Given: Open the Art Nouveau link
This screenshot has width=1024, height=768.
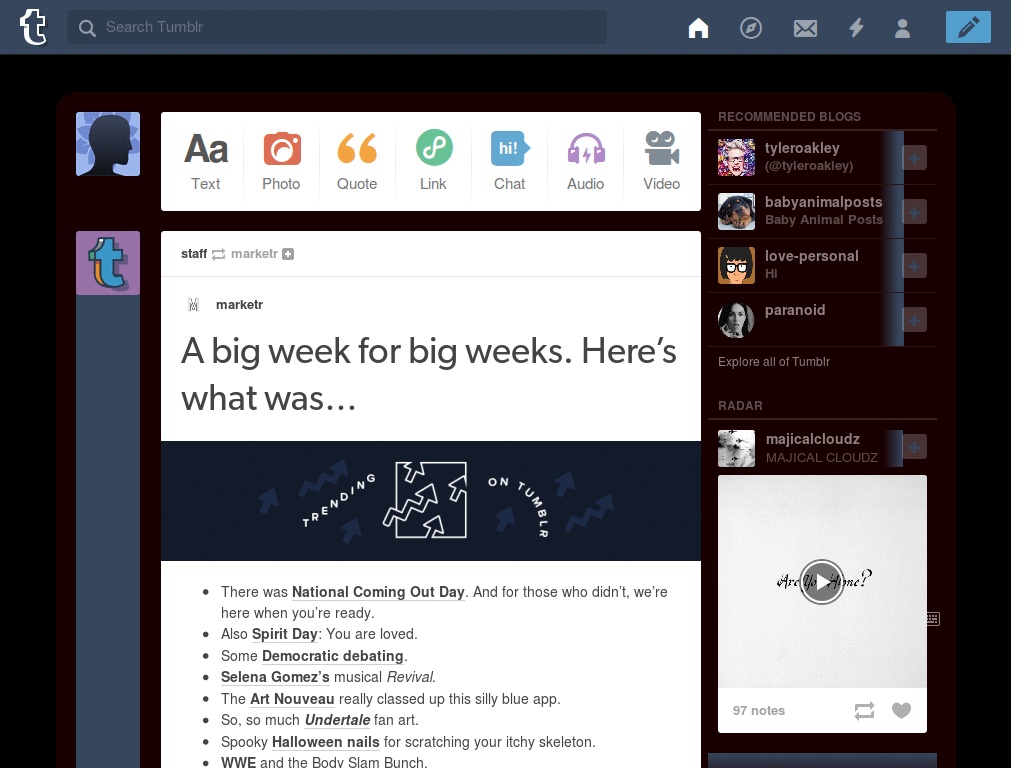Looking at the screenshot, I should tap(292, 699).
